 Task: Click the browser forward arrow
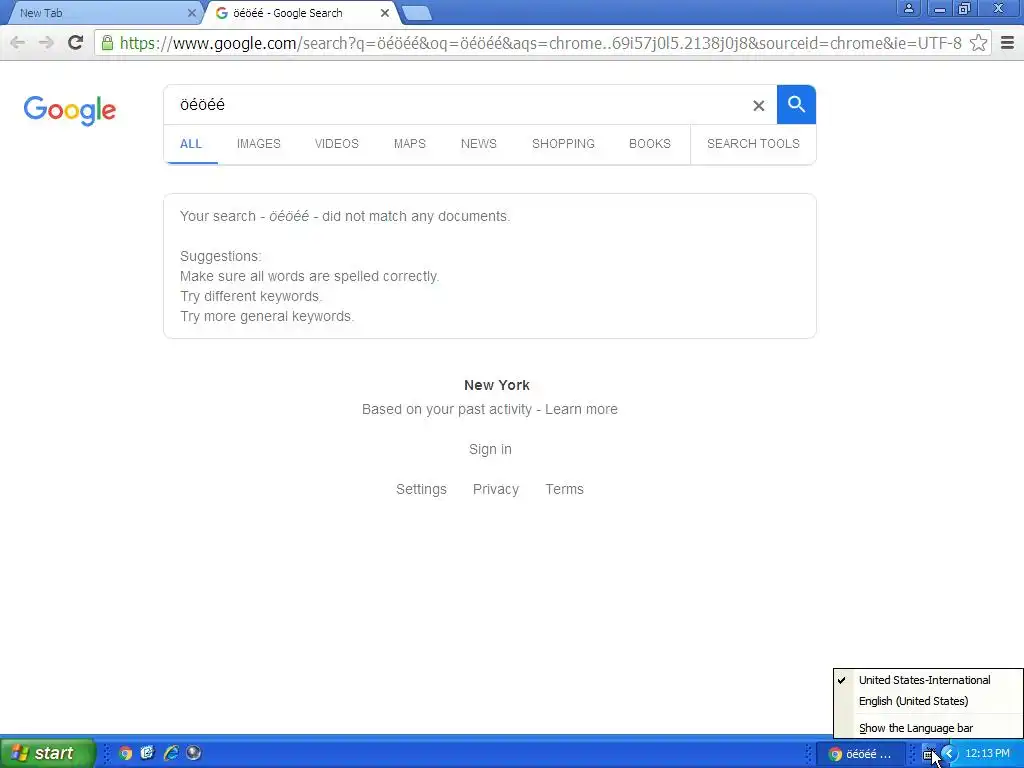(x=46, y=43)
